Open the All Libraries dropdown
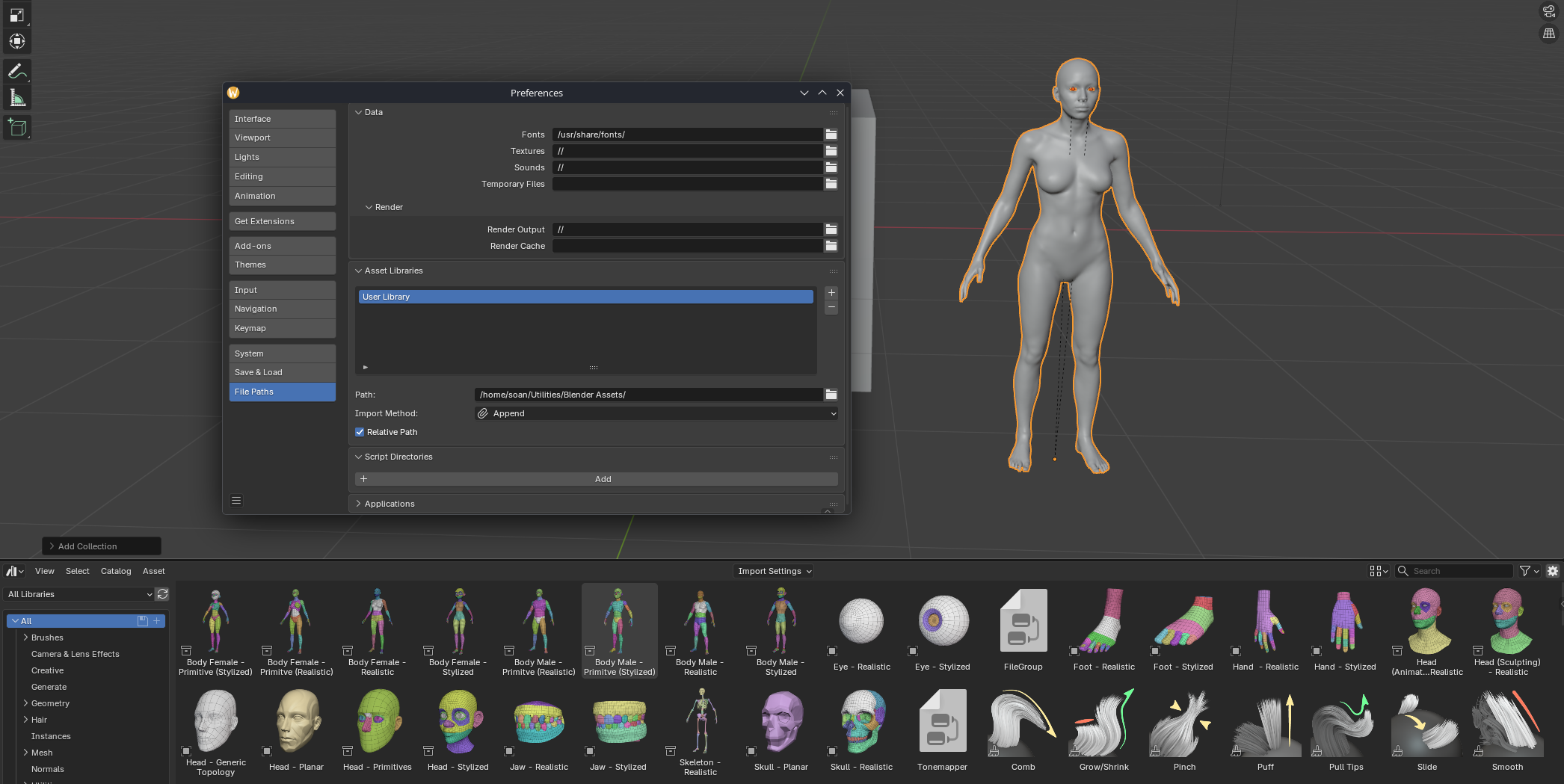 tap(79, 594)
